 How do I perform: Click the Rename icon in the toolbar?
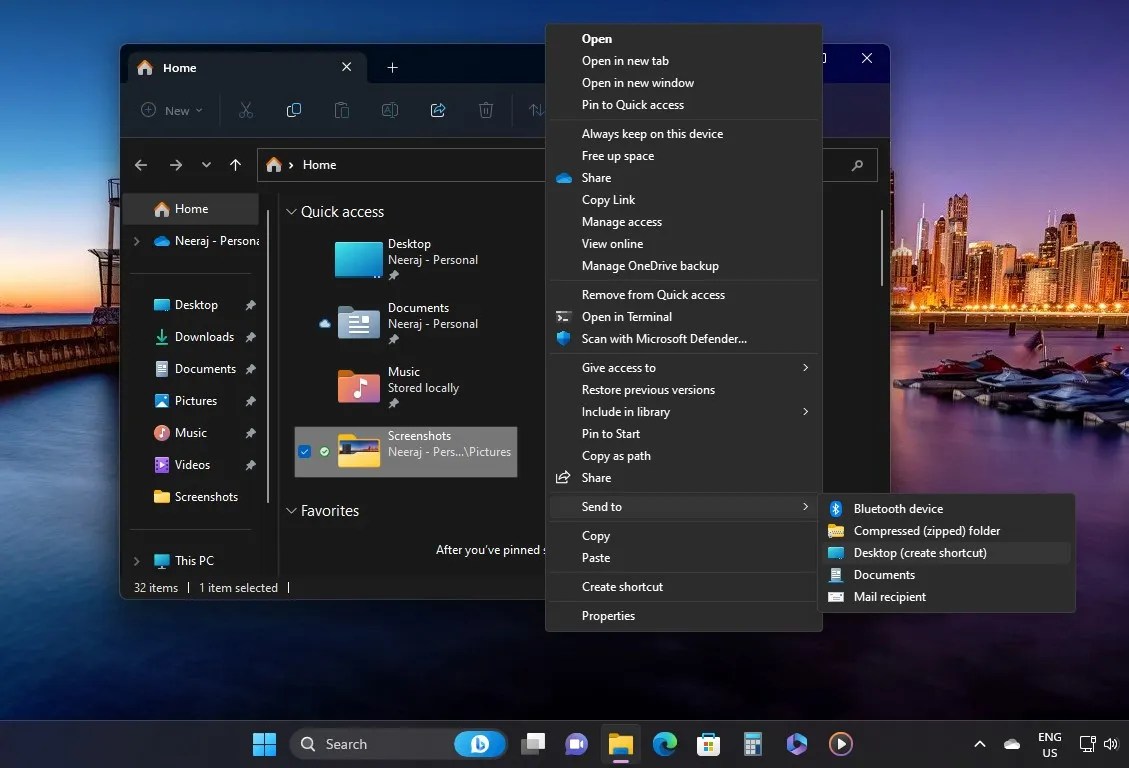[x=389, y=110]
